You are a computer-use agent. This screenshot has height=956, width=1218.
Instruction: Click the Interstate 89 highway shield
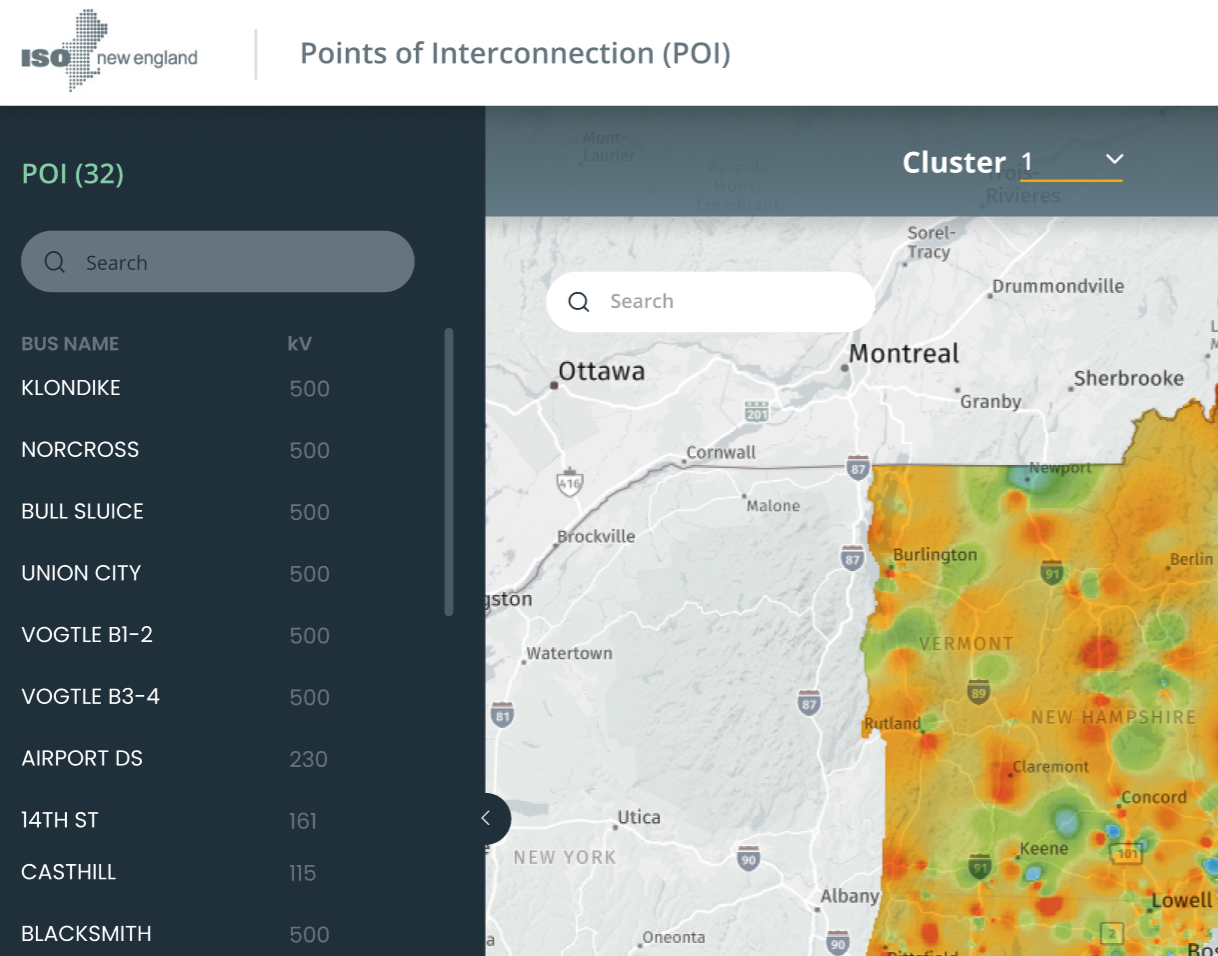tap(979, 691)
